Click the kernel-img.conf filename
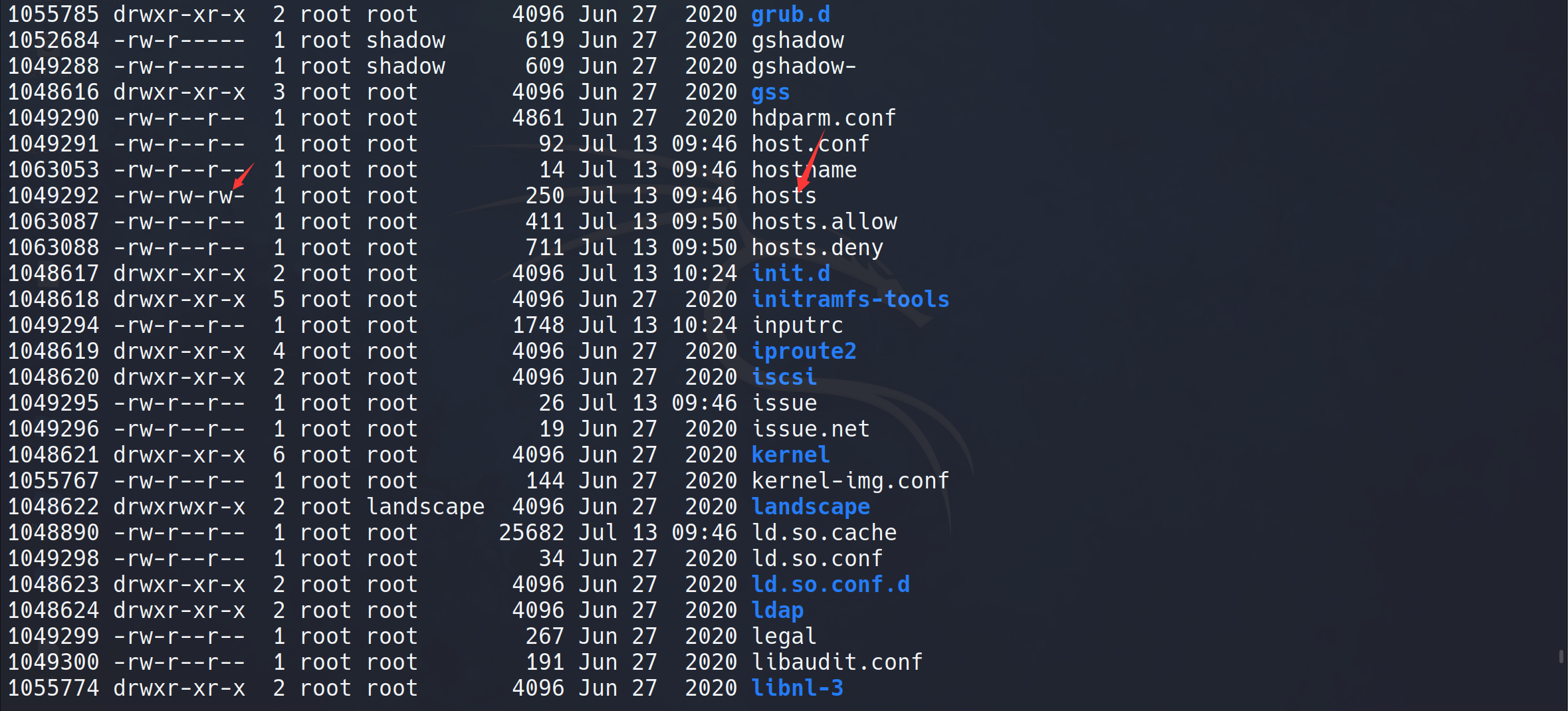 (850, 480)
